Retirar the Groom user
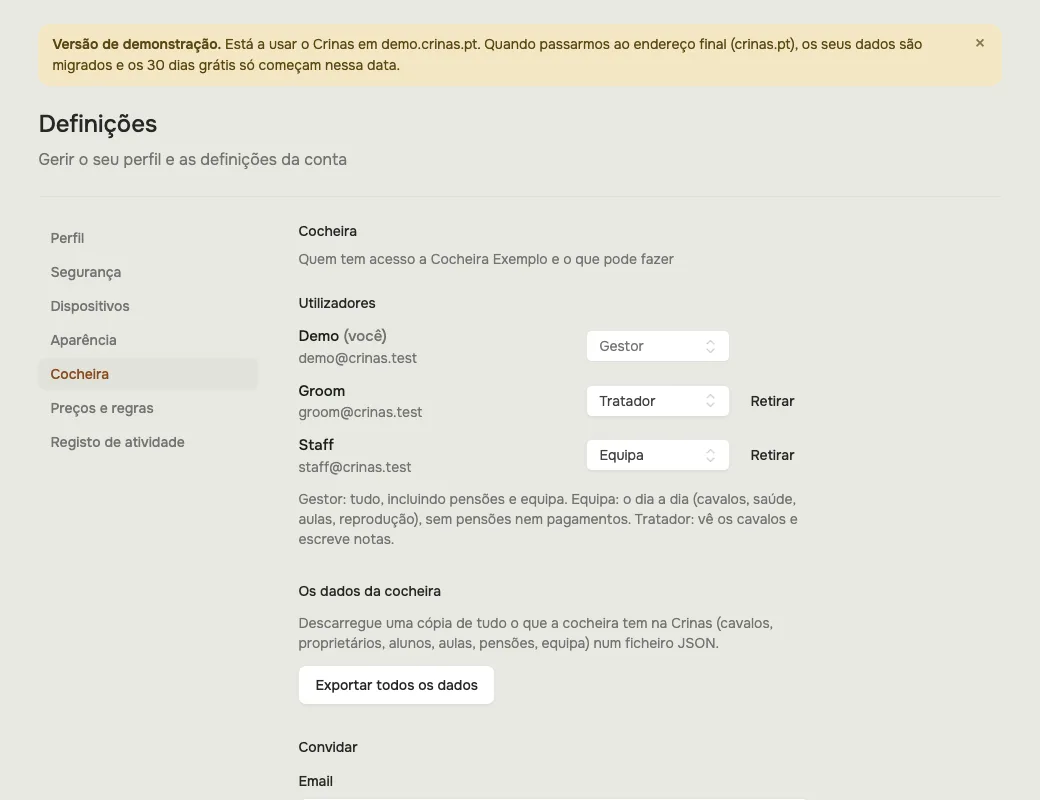Viewport: 1040px width, 800px height. [772, 401]
